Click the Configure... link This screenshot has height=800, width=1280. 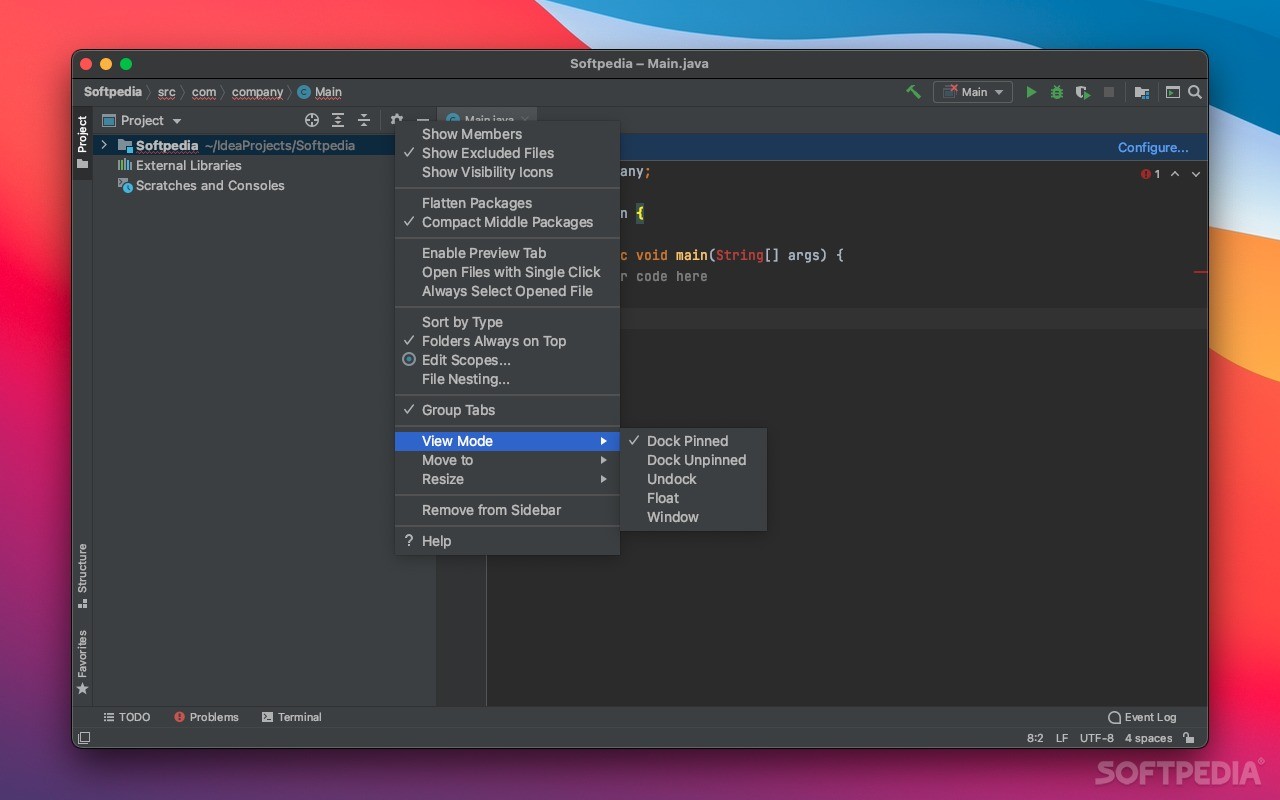click(x=1153, y=147)
